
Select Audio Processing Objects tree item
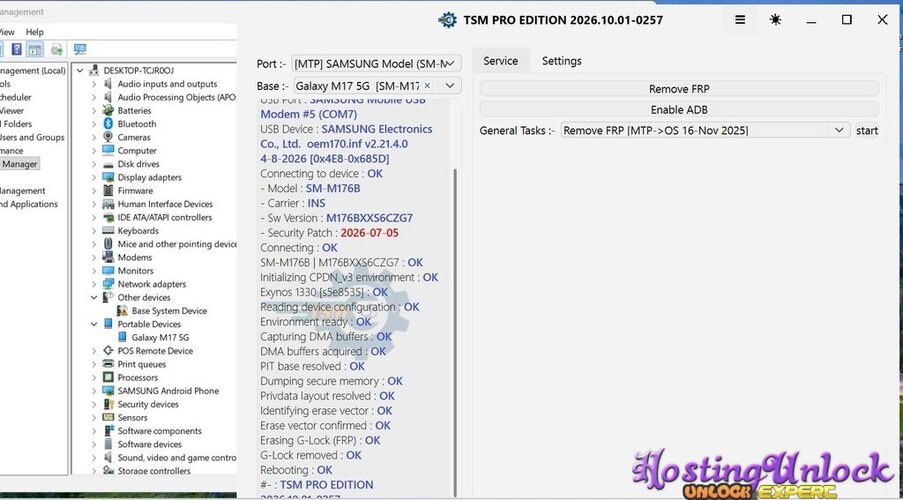click(176, 97)
